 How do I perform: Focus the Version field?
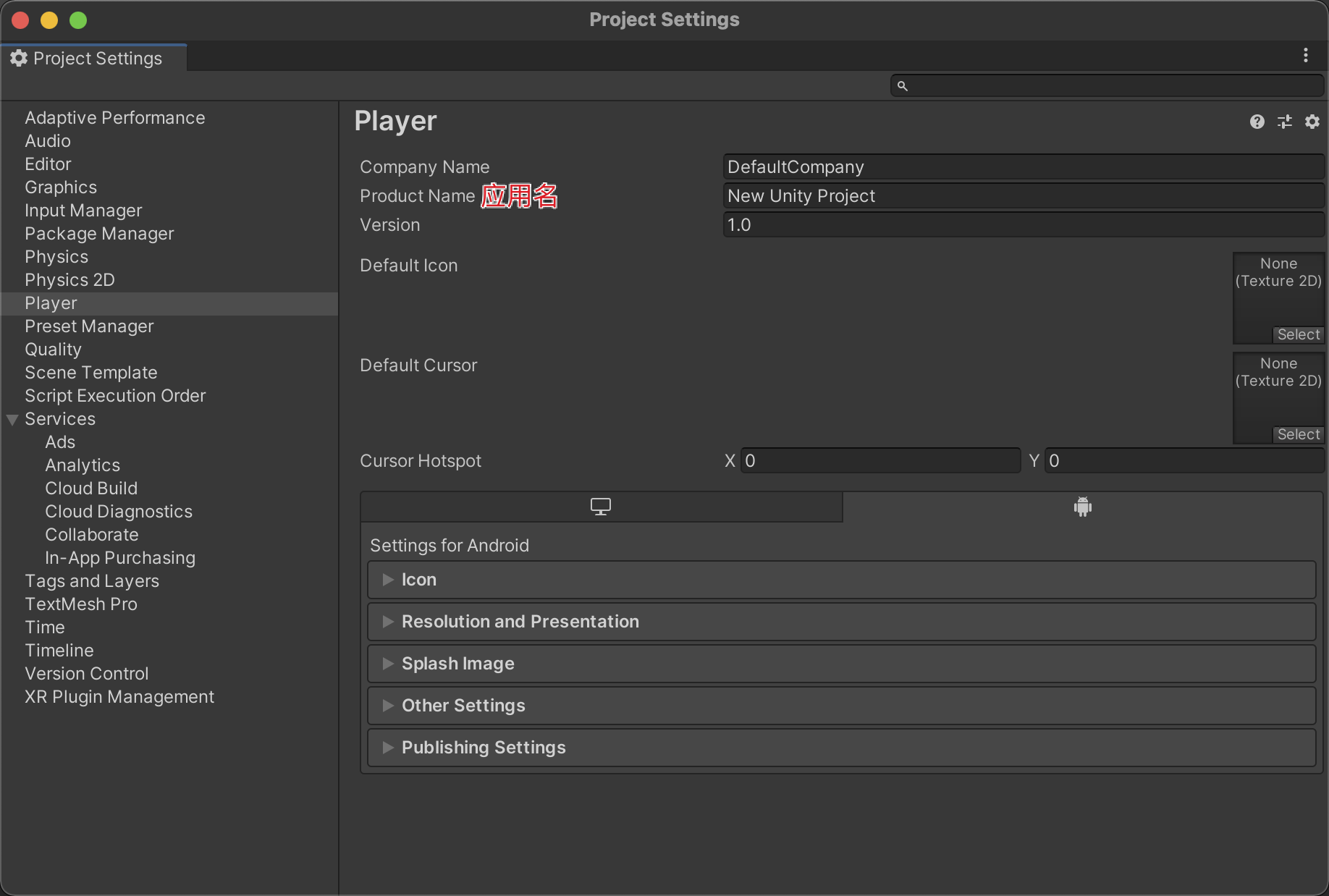pos(1024,225)
